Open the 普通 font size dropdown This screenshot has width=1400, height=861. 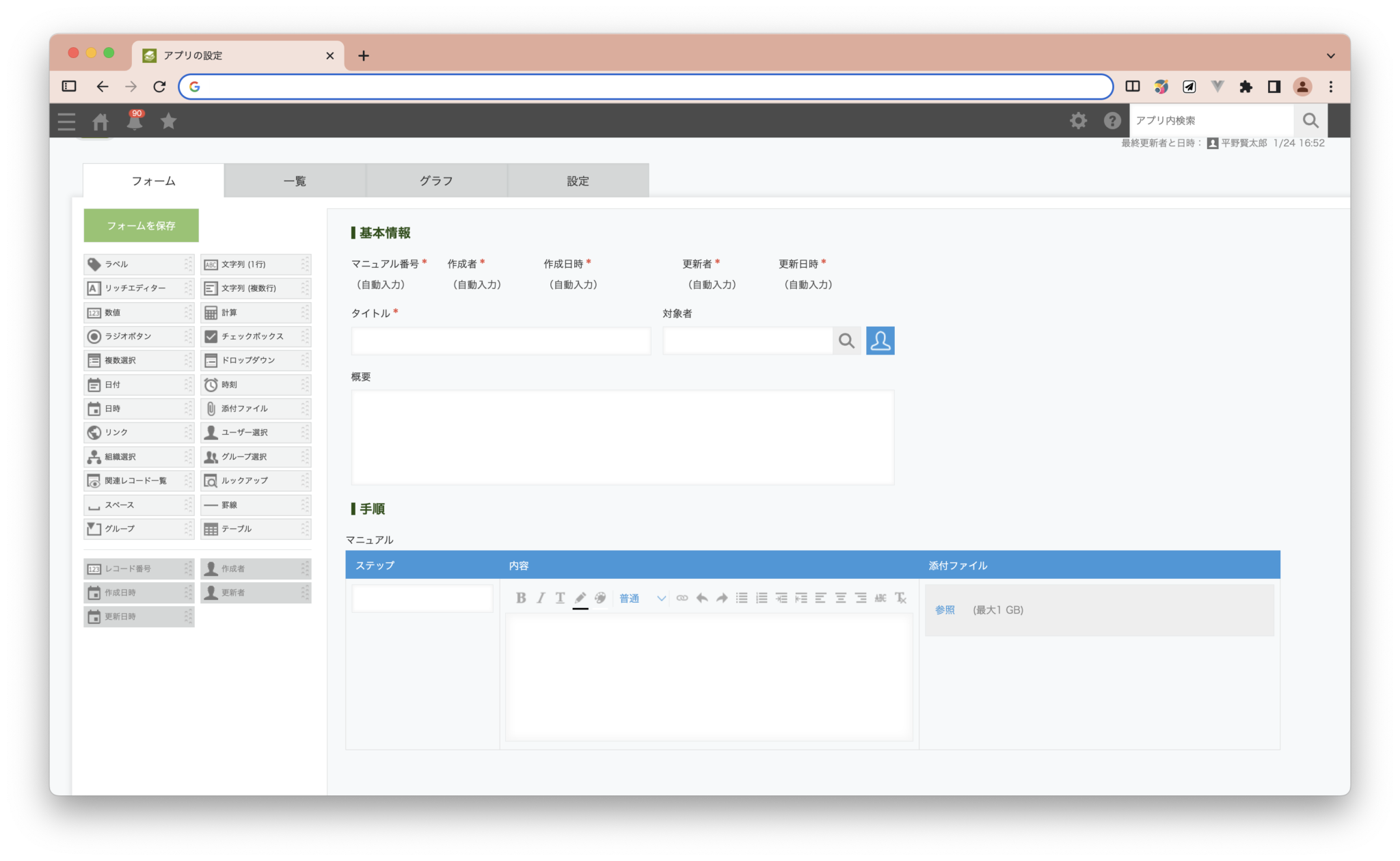(641, 598)
